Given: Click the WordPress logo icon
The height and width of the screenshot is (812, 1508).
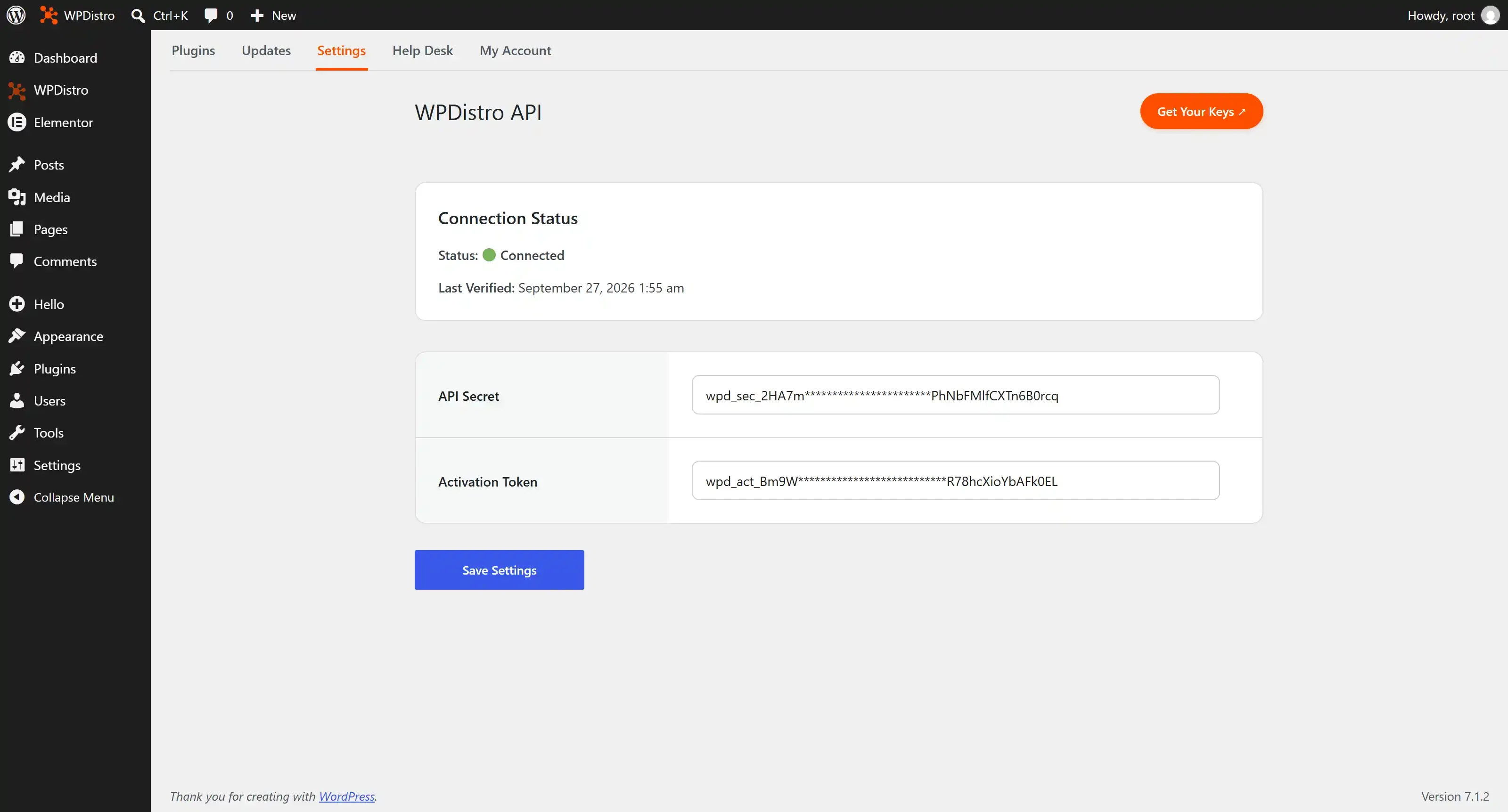Looking at the screenshot, I should (16, 15).
